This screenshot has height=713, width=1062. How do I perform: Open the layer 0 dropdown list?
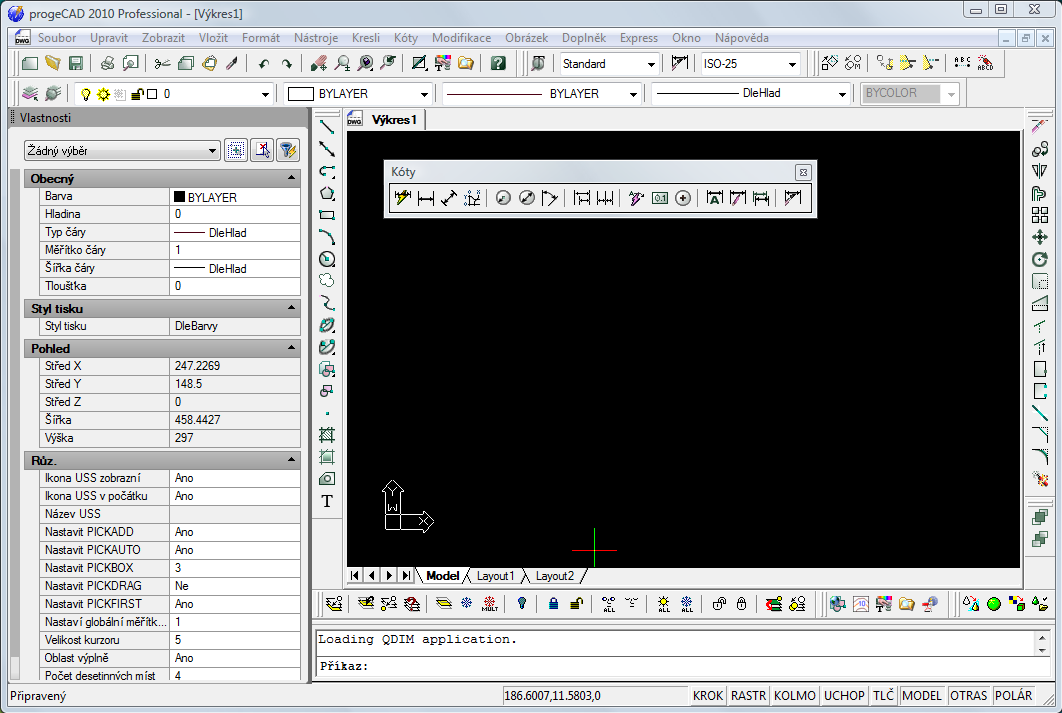(x=265, y=94)
